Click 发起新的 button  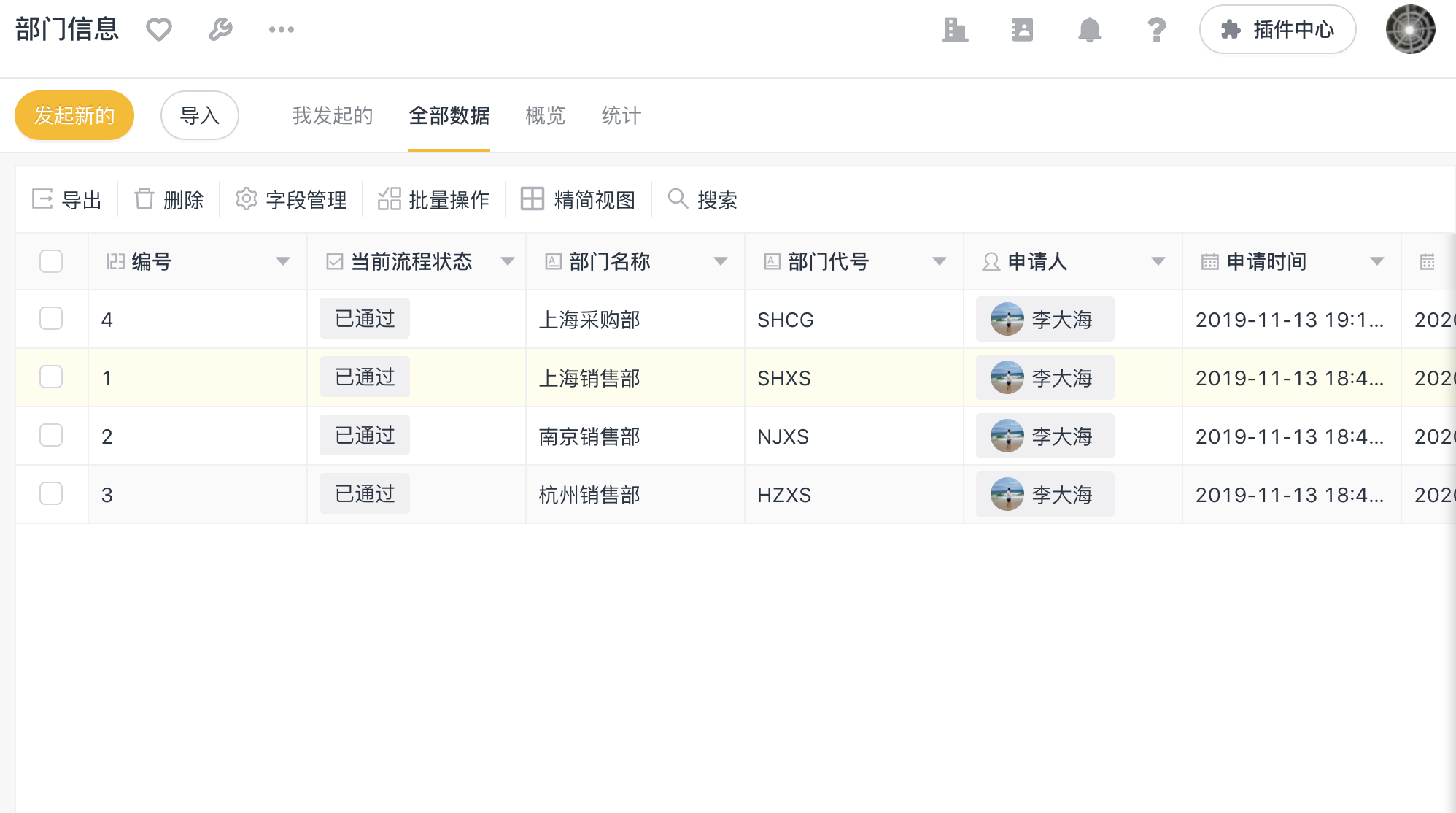pos(74,115)
